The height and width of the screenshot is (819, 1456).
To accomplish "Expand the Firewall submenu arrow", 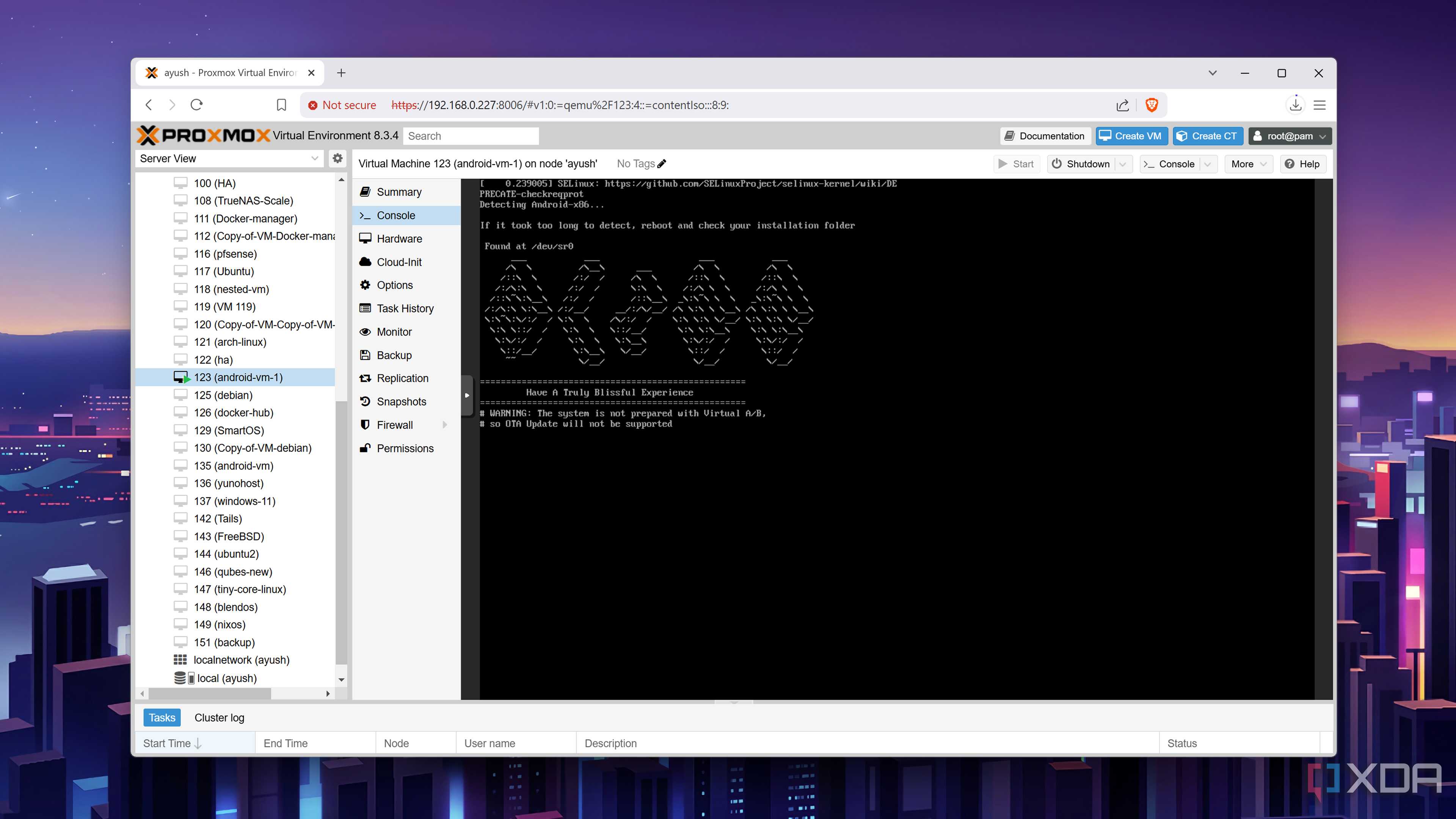I will [445, 425].
